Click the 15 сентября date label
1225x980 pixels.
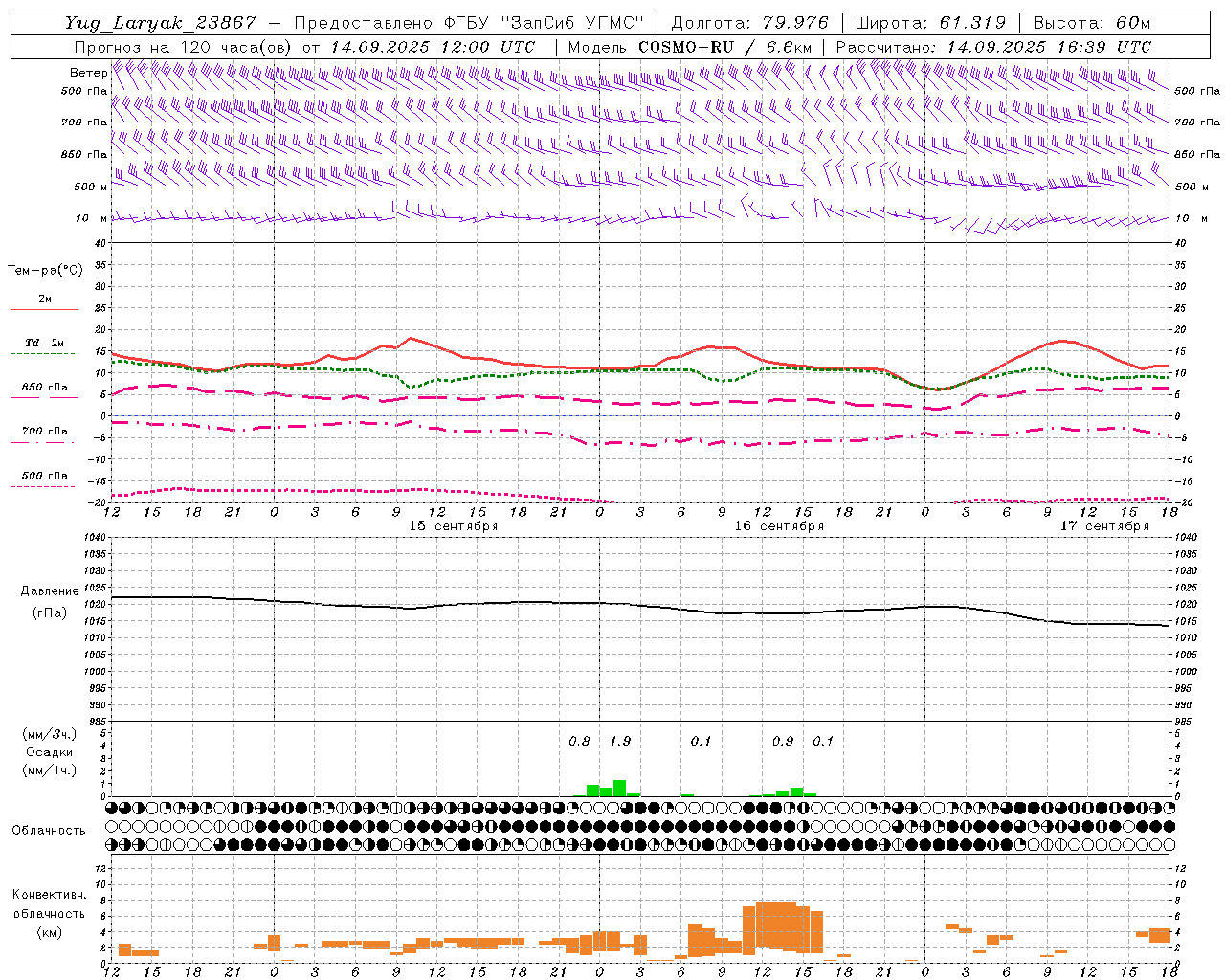click(x=454, y=526)
